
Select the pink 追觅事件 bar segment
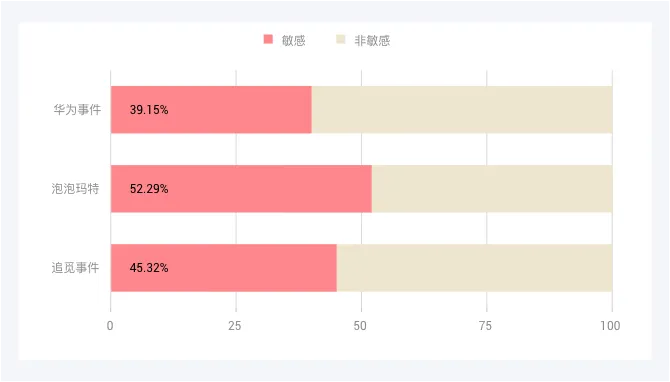tap(224, 268)
